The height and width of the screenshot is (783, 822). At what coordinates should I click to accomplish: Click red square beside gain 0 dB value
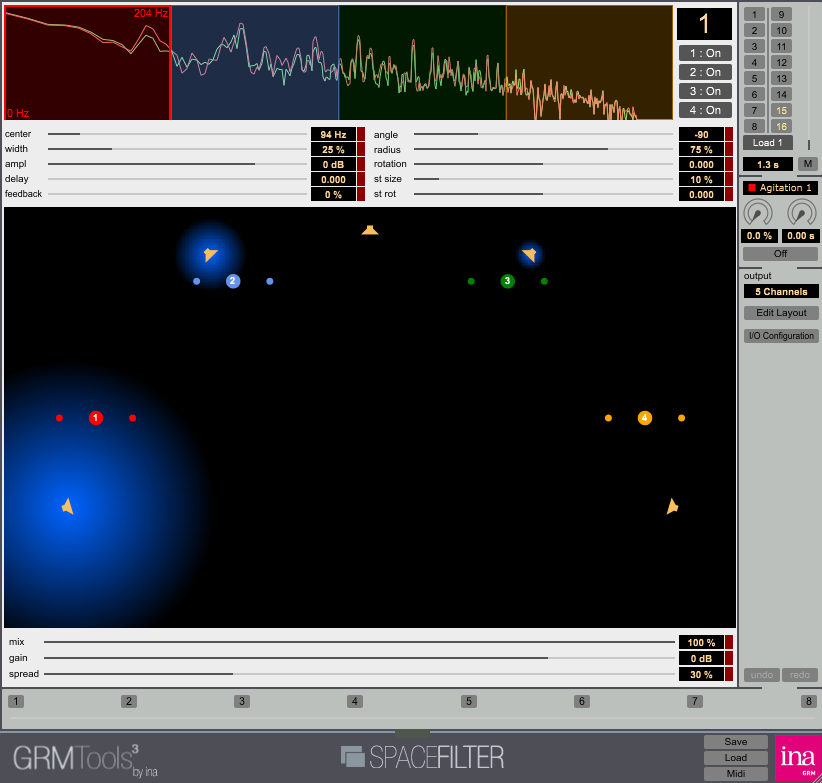pos(729,658)
